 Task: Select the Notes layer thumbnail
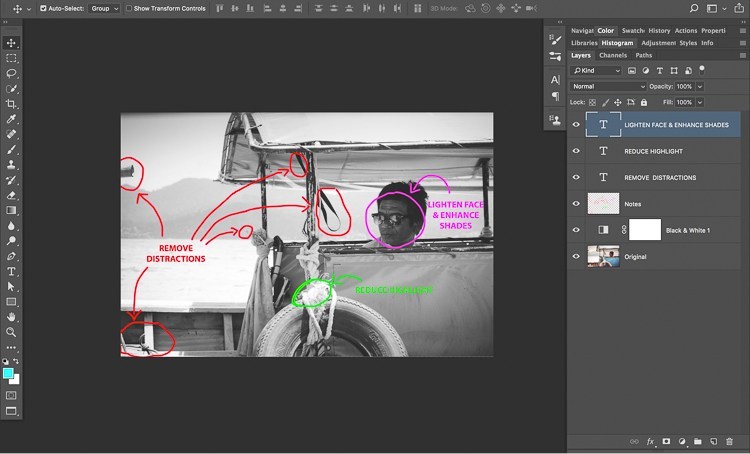(x=603, y=204)
